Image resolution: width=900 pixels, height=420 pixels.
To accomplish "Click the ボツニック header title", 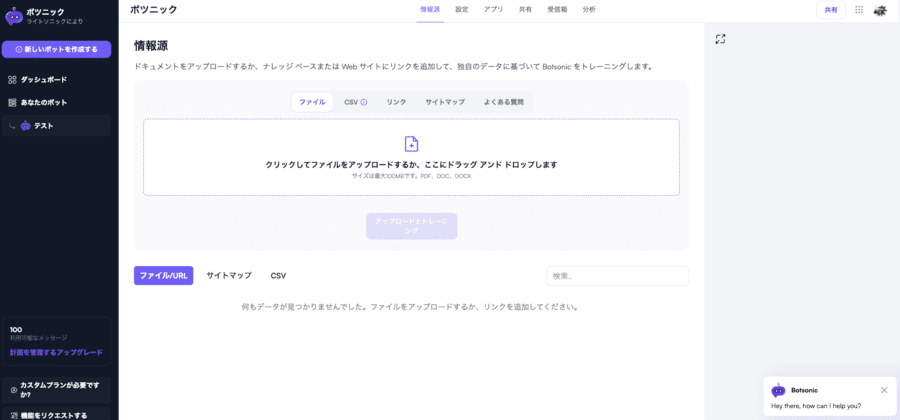I will point(153,9).
